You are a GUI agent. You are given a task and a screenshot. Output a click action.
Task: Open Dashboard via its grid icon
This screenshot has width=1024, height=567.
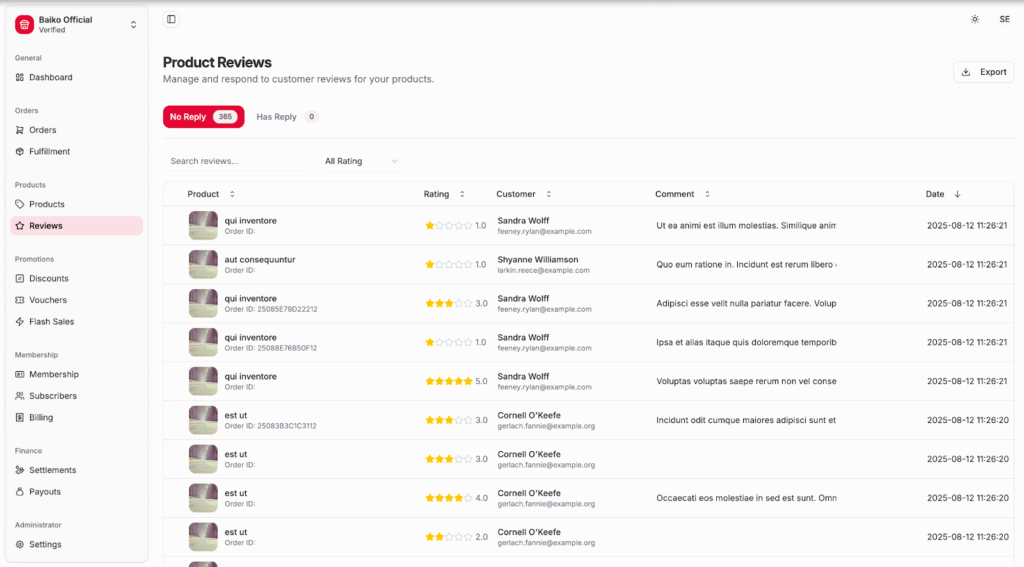pos(20,77)
